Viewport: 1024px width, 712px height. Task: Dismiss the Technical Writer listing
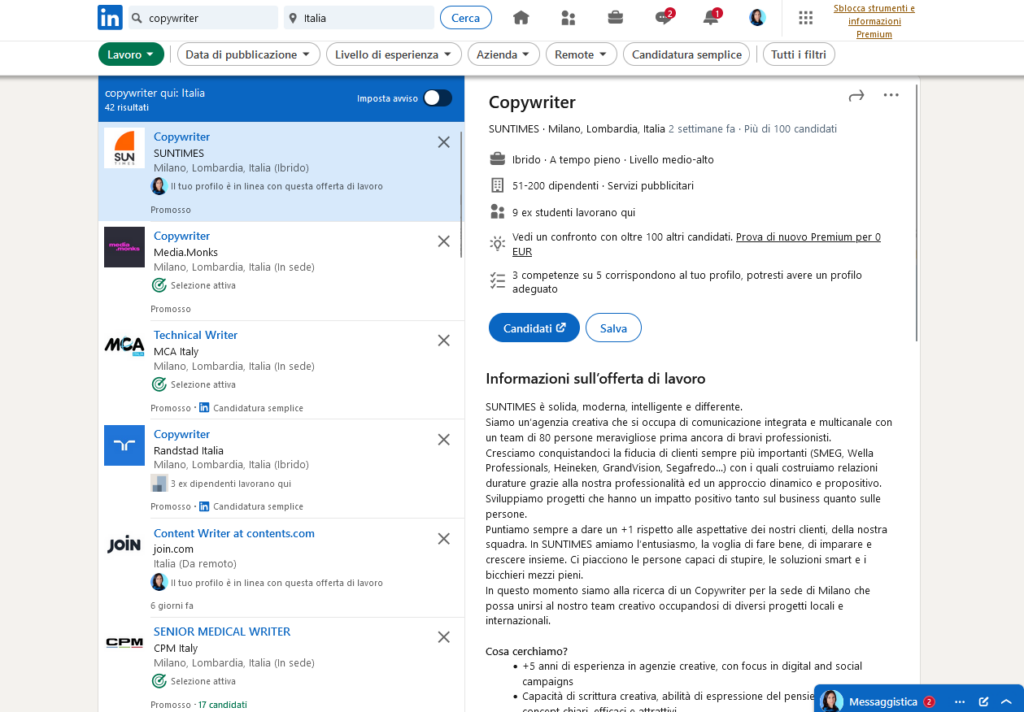coord(443,341)
